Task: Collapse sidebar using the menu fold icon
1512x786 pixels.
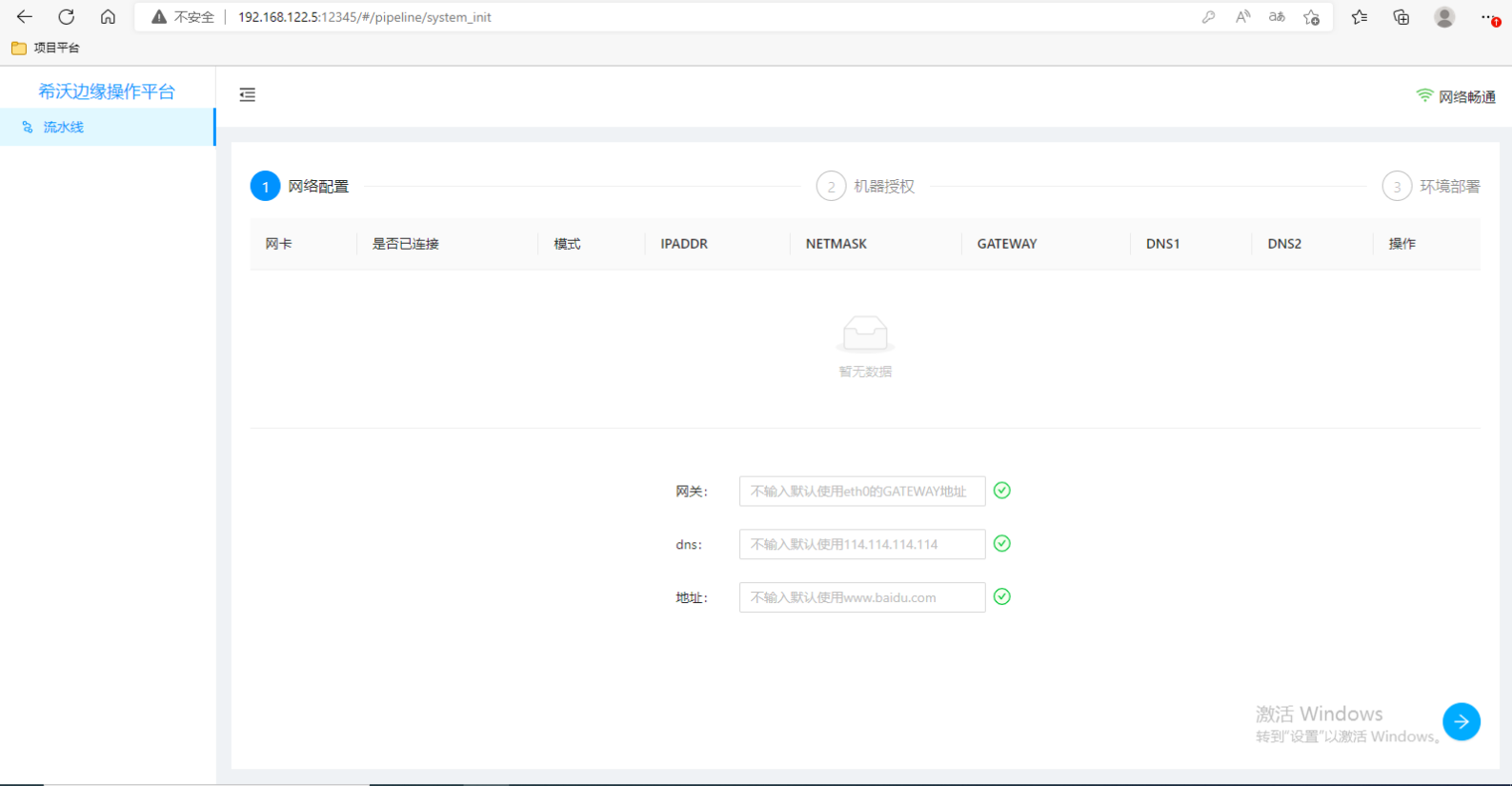Action: point(248,94)
